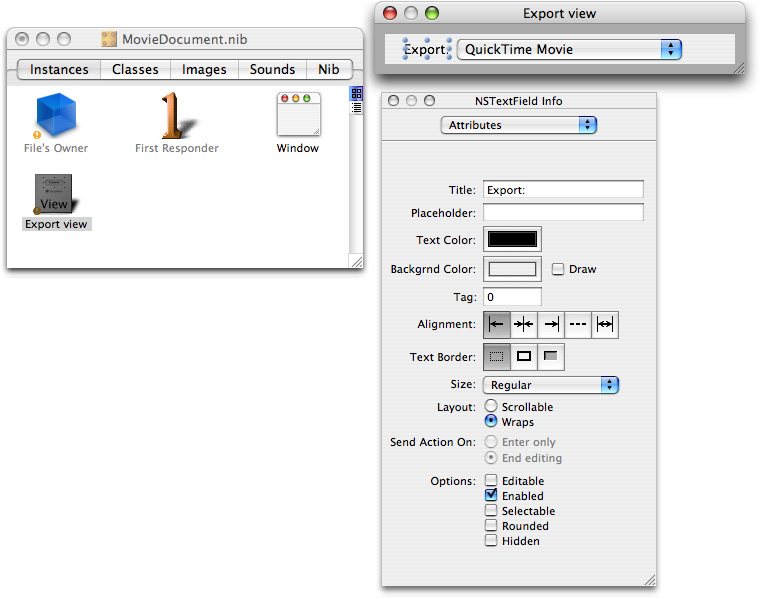Screen dimensions: 762x599
Task: Switch nib window to icon view mode
Action: tap(356, 93)
